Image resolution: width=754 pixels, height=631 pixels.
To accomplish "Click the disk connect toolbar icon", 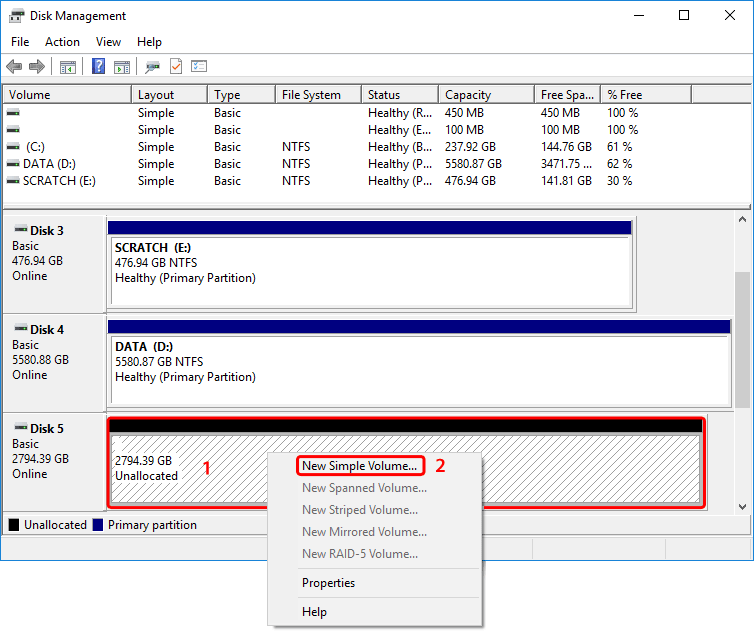I will click(152, 67).
